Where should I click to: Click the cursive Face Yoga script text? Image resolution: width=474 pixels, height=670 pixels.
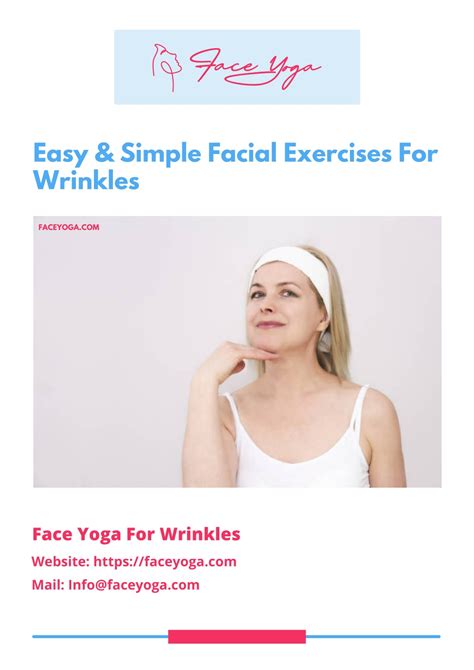pos(255,68)
